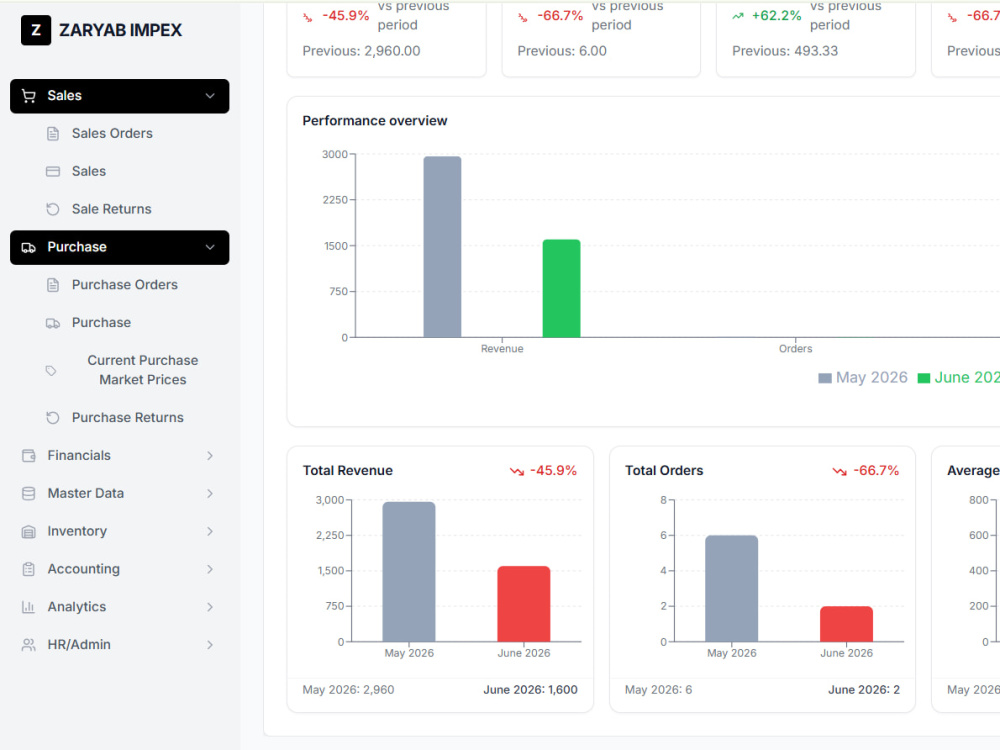Click the Performance overview heading
1000x750 pixels.
[375, 121]
